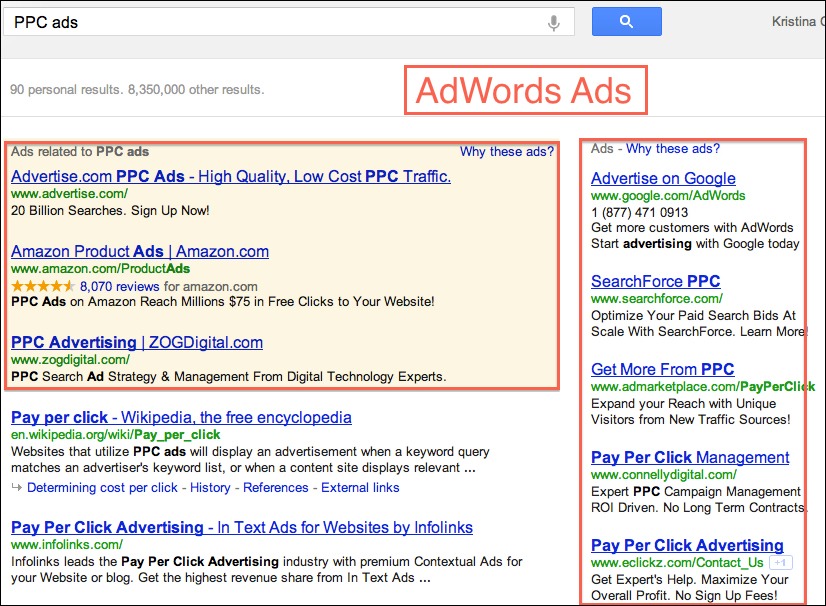Open the History sitelink under Wikipedia
This screenshot has width=826, height=606.
coord(210,488)
